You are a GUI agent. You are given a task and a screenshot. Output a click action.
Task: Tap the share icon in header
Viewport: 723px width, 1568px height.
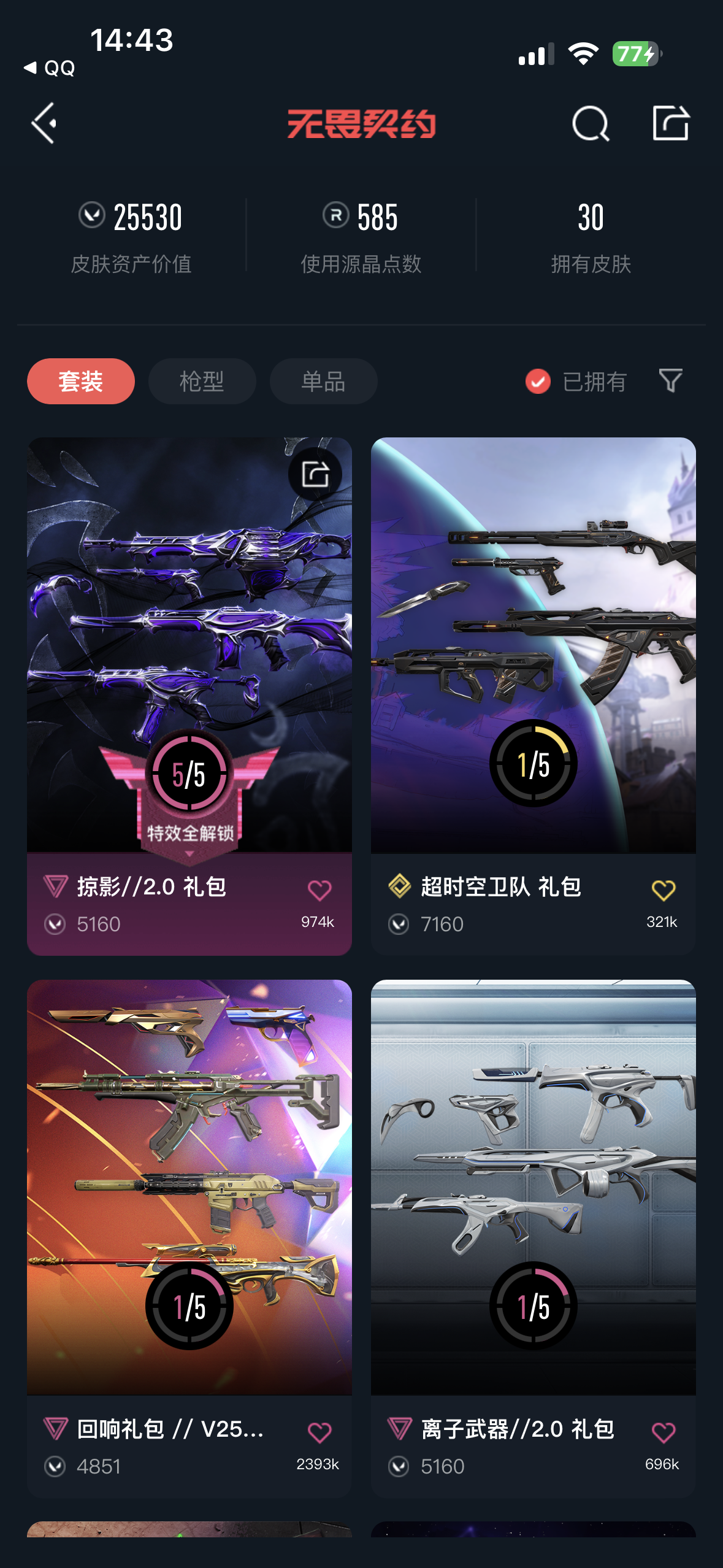tap(670, 123)
